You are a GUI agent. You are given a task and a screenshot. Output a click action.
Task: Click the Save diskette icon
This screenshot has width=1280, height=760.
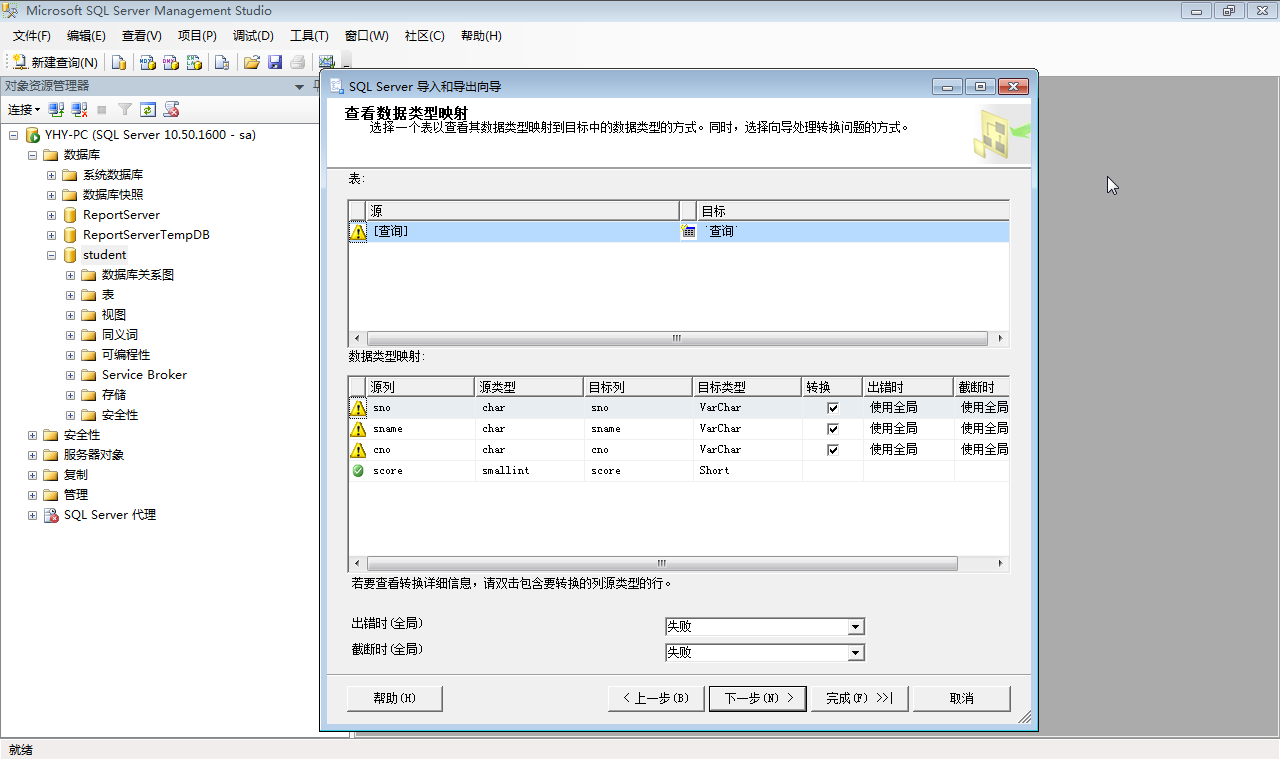[275, 62]
